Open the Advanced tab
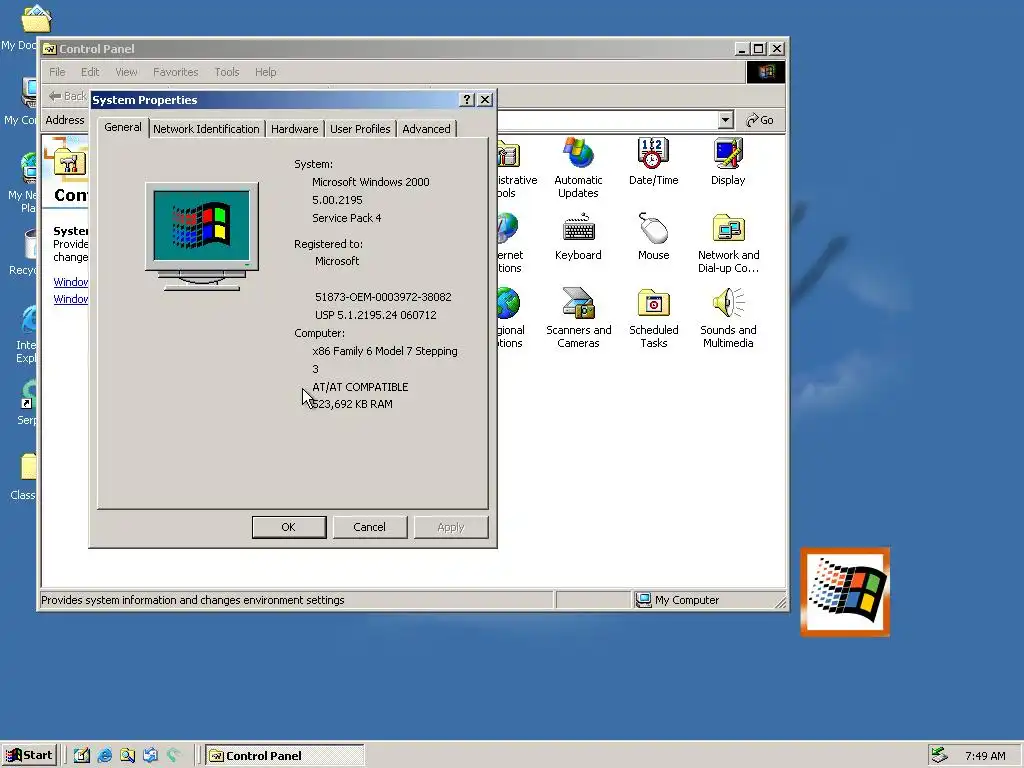Image resolution: width=1024 pixels, height=768 pixels. coord(426,129)
